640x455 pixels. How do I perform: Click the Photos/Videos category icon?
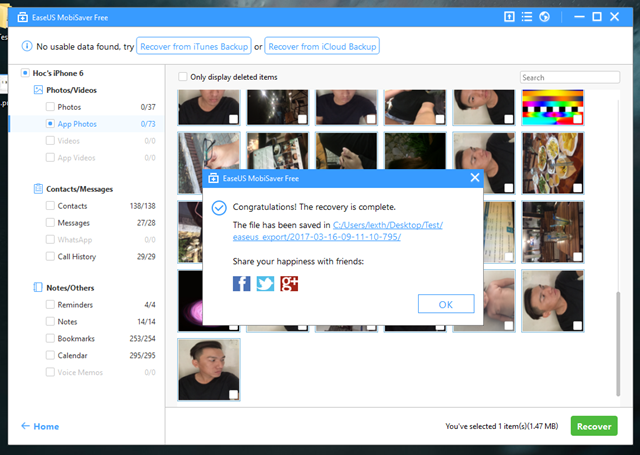click(x=38, y=90)
